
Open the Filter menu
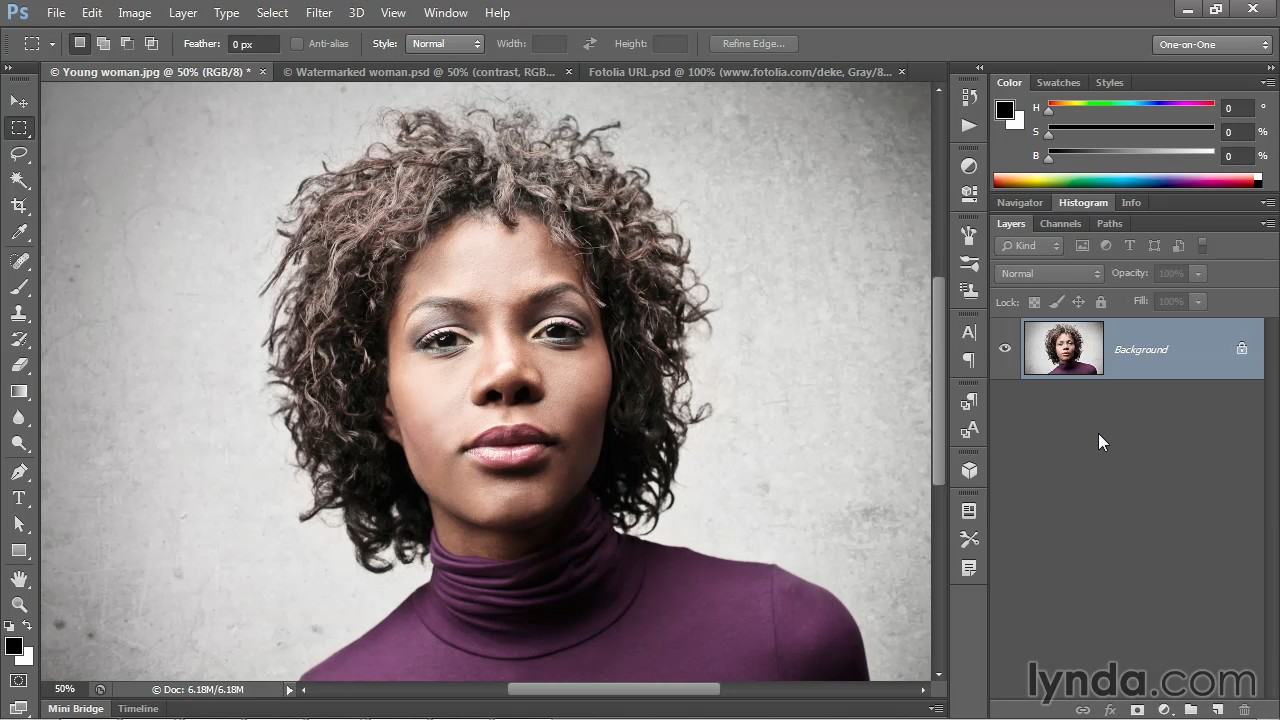point(319,13)
